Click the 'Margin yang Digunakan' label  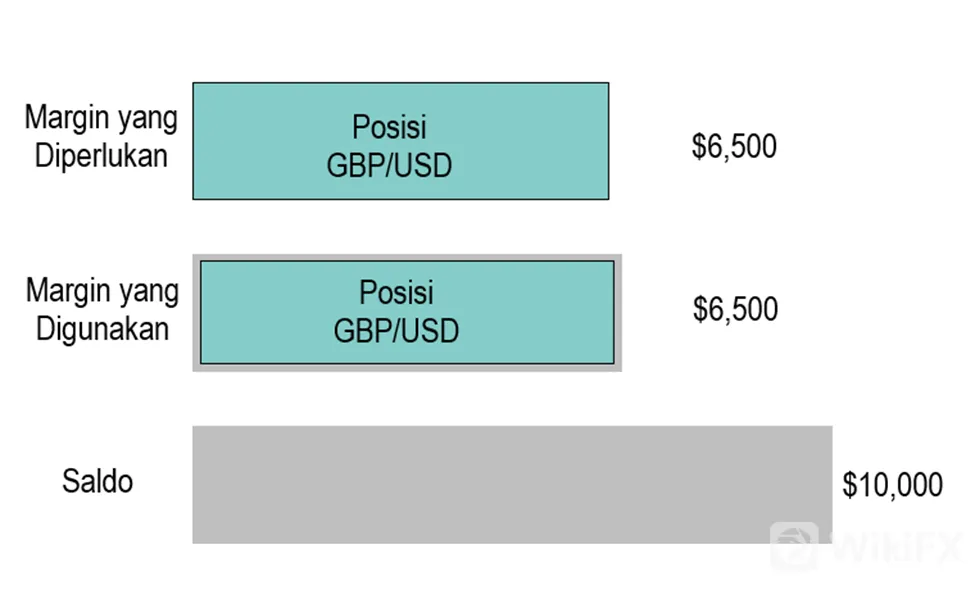coord(103,310)
